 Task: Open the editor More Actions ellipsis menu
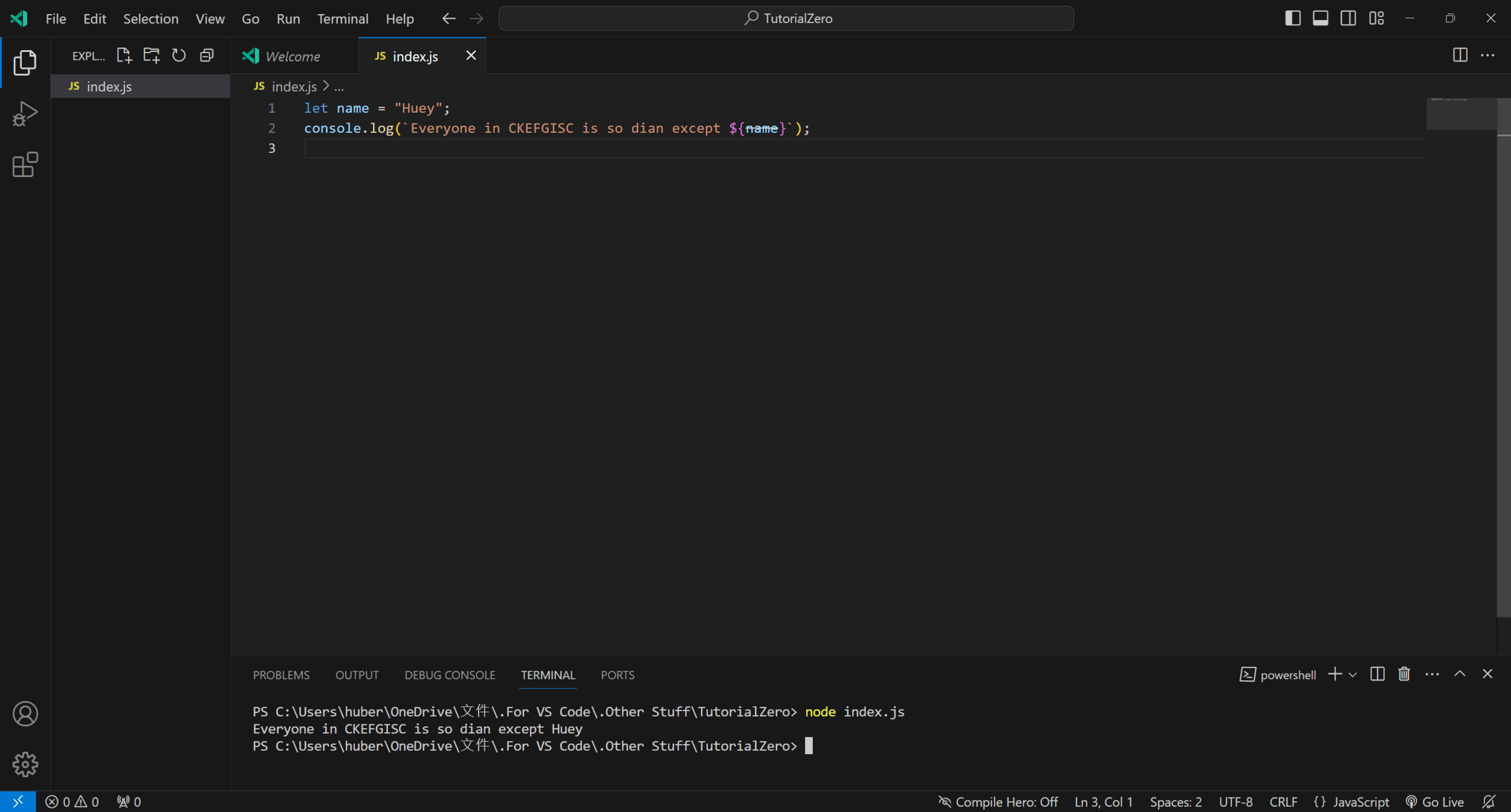pos(1487,55)
